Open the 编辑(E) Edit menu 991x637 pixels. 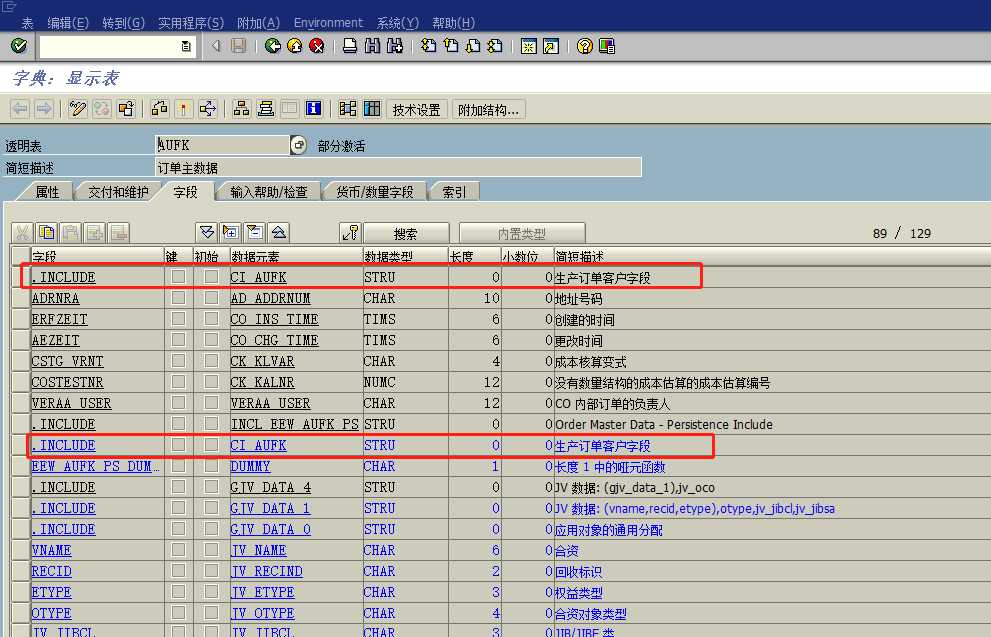(68, 23)
